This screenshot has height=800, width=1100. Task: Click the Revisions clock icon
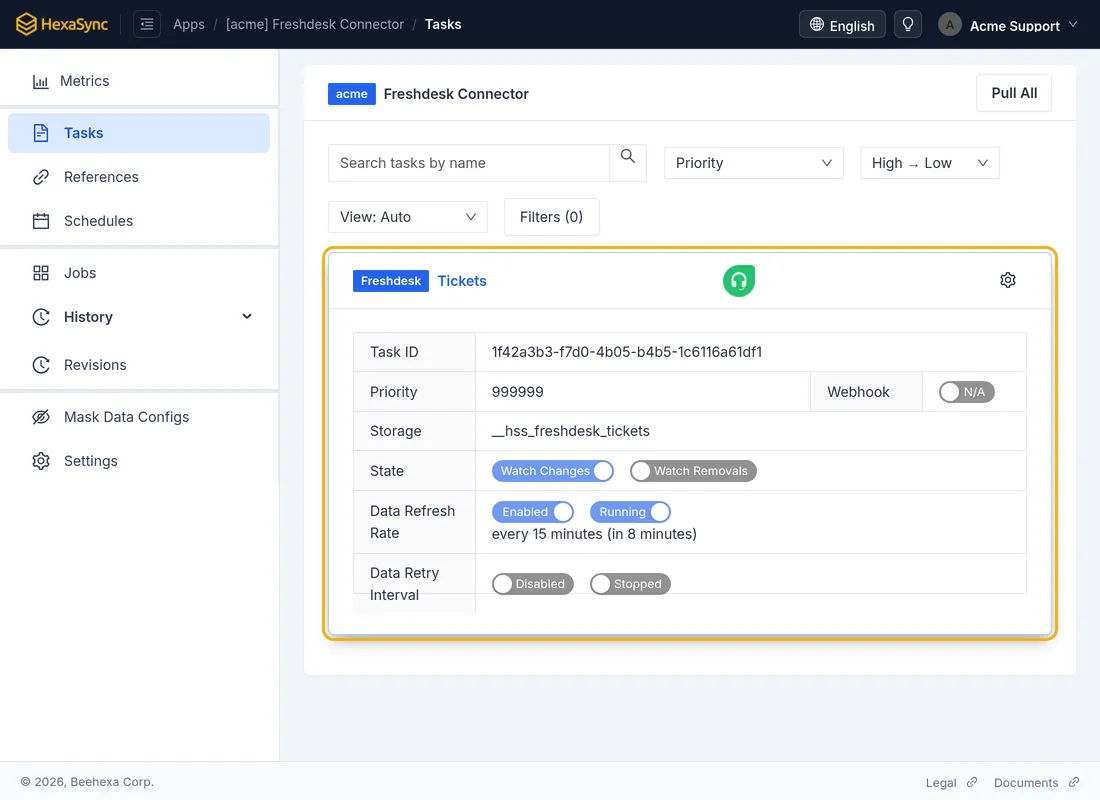[x=41, y=365]
